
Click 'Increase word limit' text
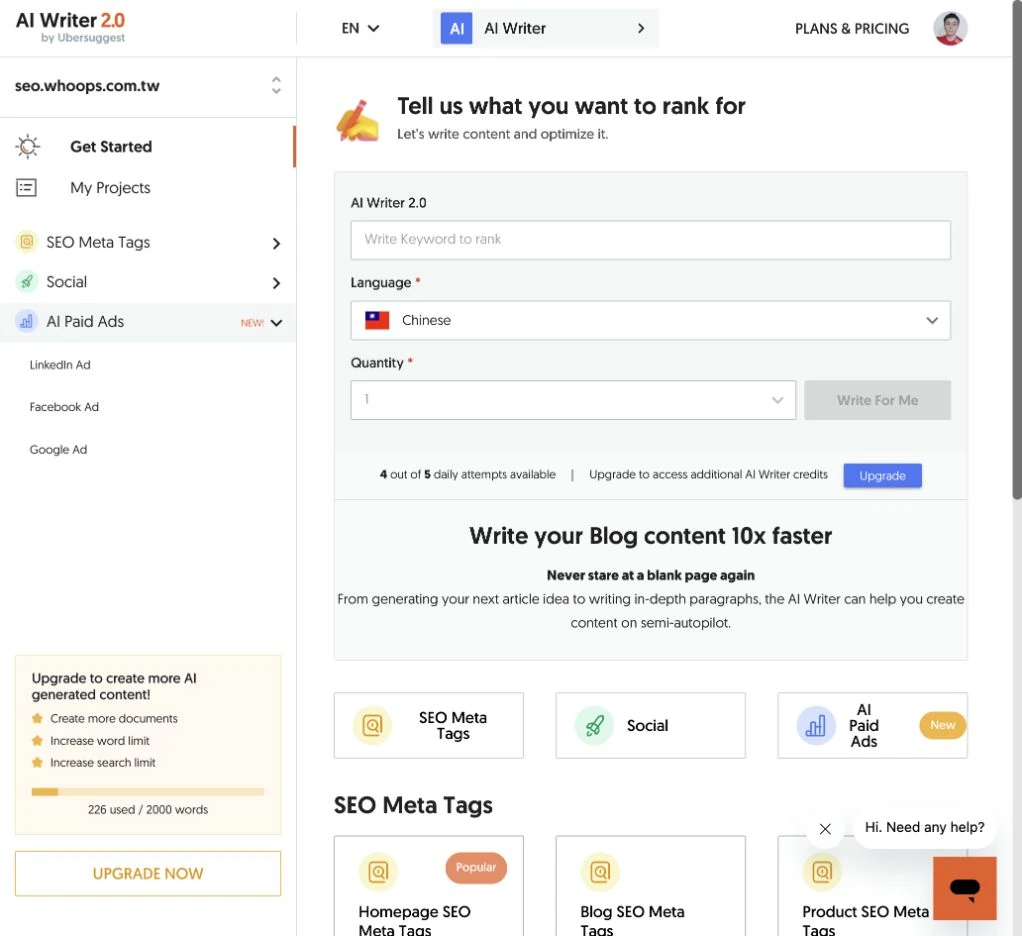[x=100, y=740]
